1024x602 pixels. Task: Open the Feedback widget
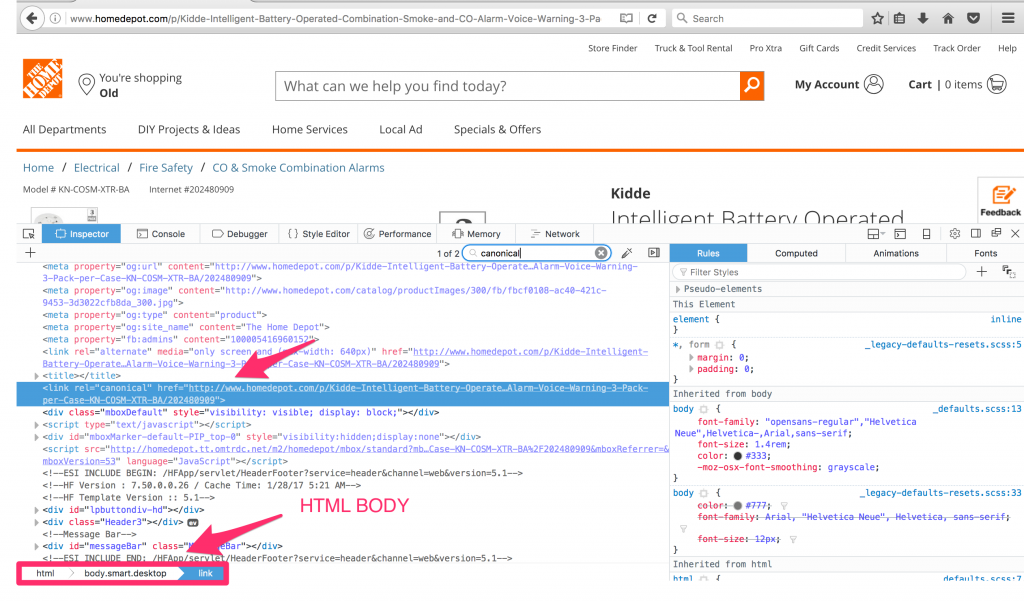click(x=1000, y=202)
